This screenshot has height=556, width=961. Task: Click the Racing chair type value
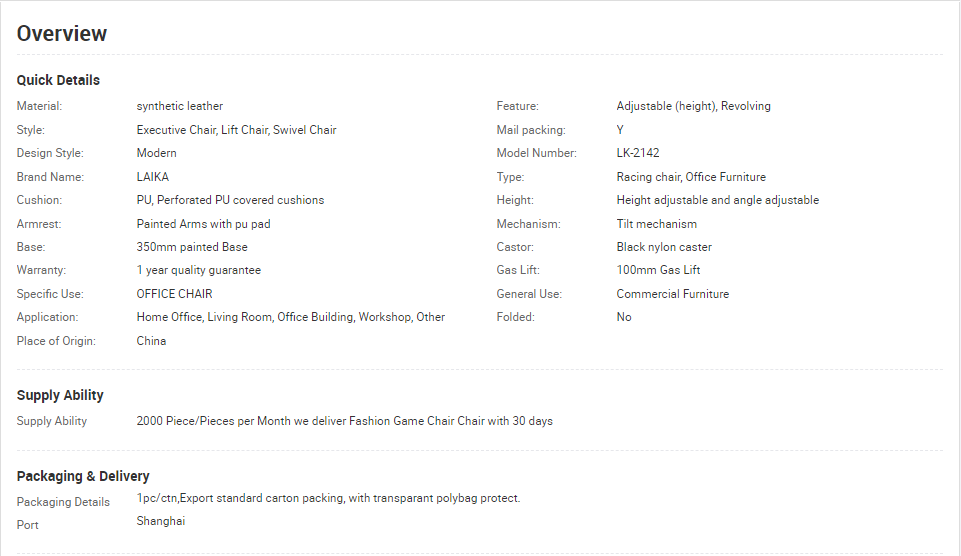(648, 177)
